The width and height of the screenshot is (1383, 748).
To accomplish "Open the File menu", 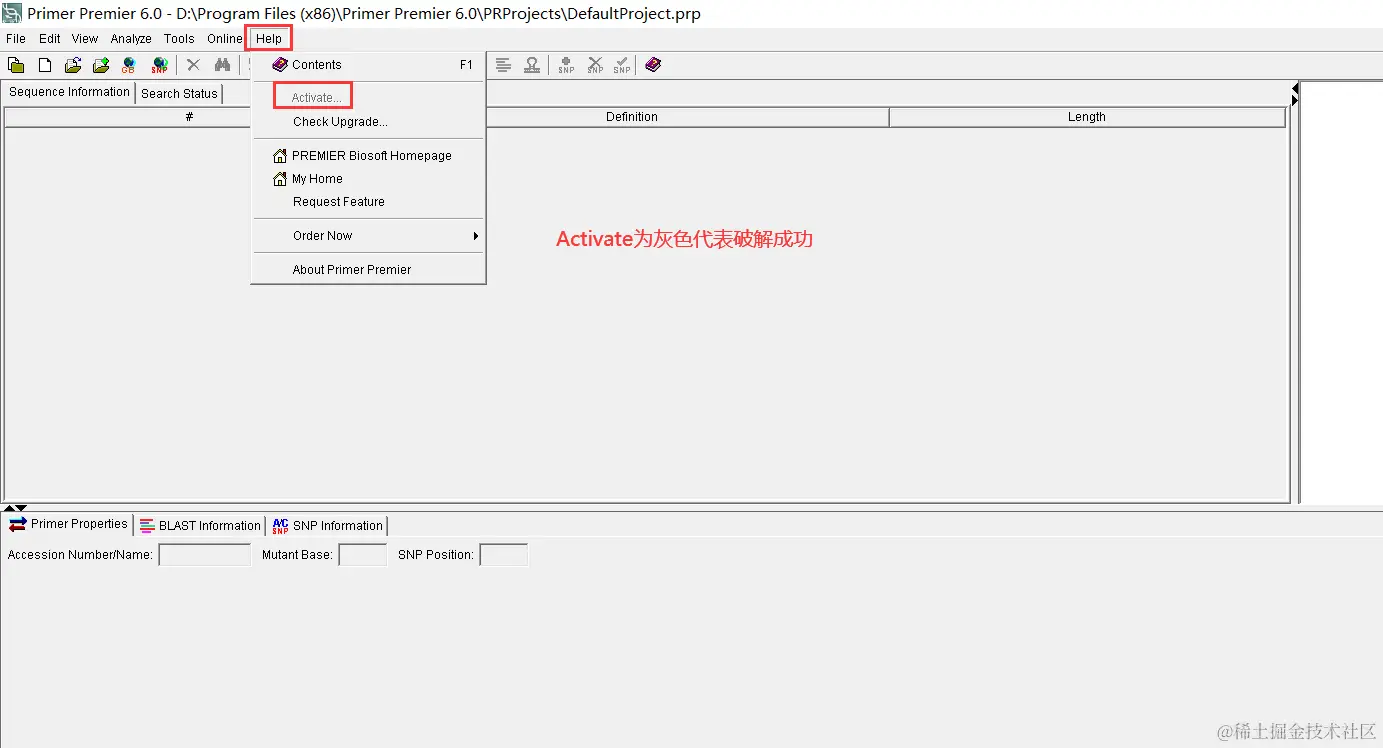I will (16, 39).
